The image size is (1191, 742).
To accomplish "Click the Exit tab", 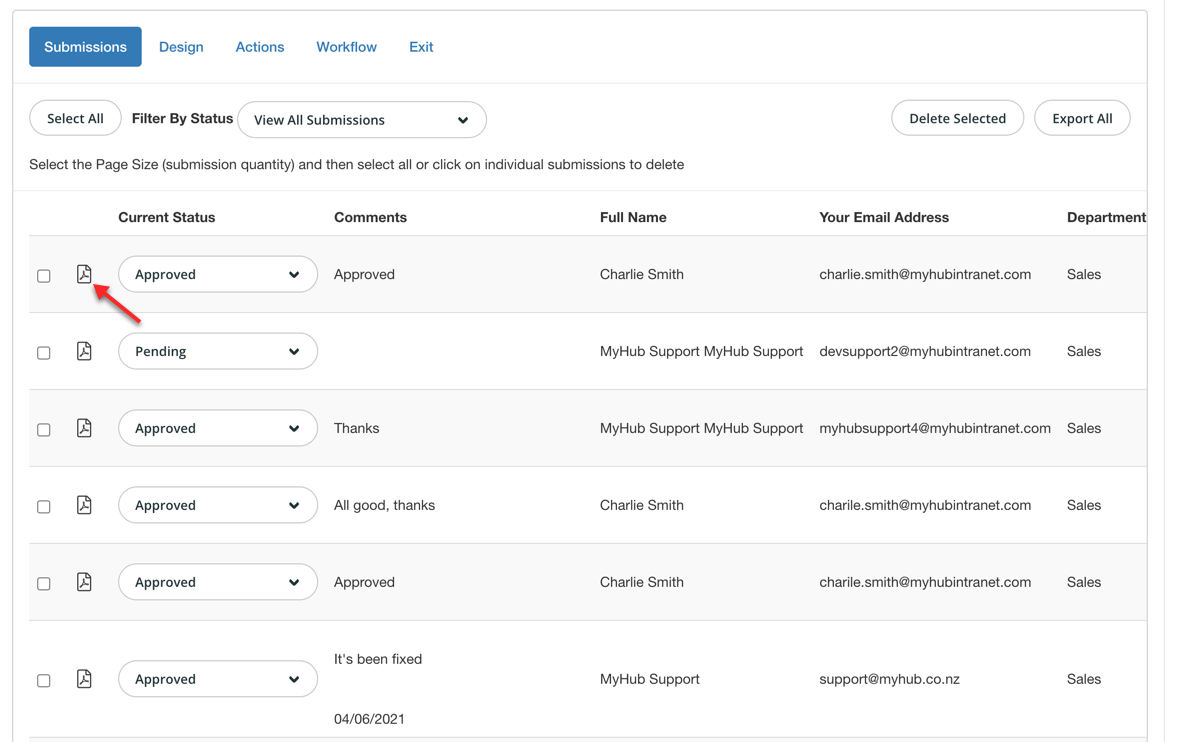I will 421,46.
